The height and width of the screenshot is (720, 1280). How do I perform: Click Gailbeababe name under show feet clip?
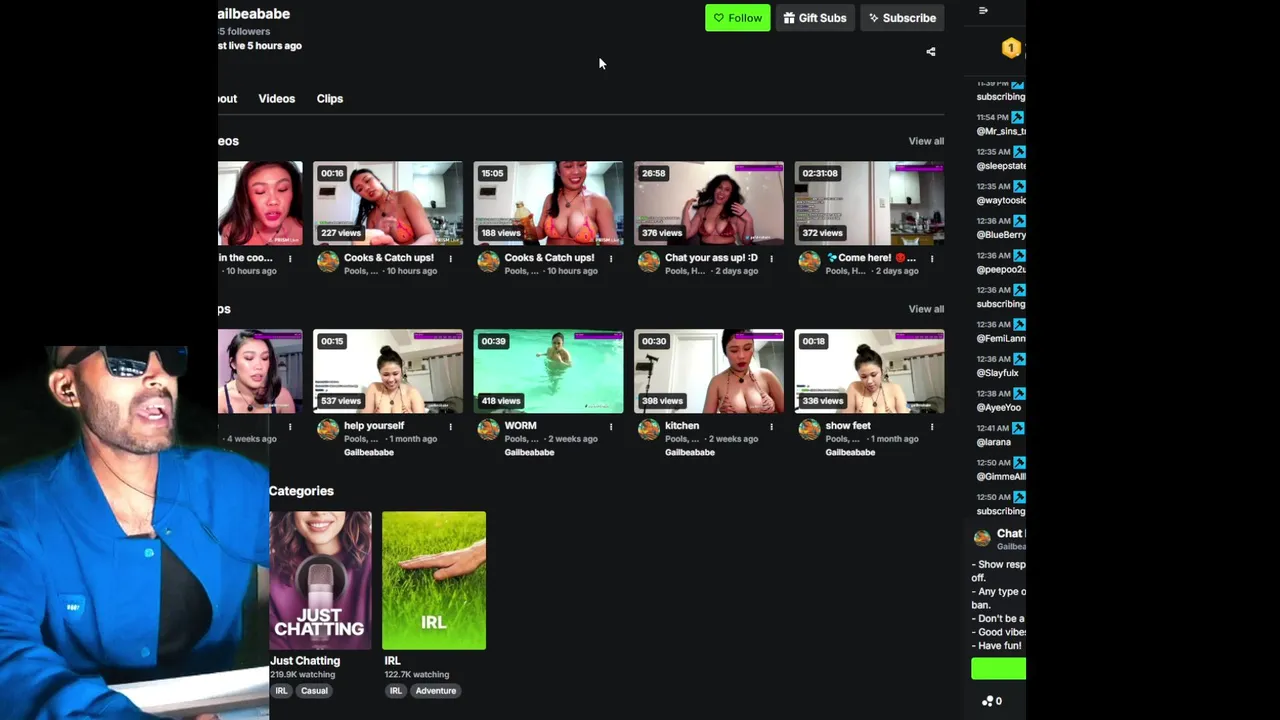(x=850, y=453)
